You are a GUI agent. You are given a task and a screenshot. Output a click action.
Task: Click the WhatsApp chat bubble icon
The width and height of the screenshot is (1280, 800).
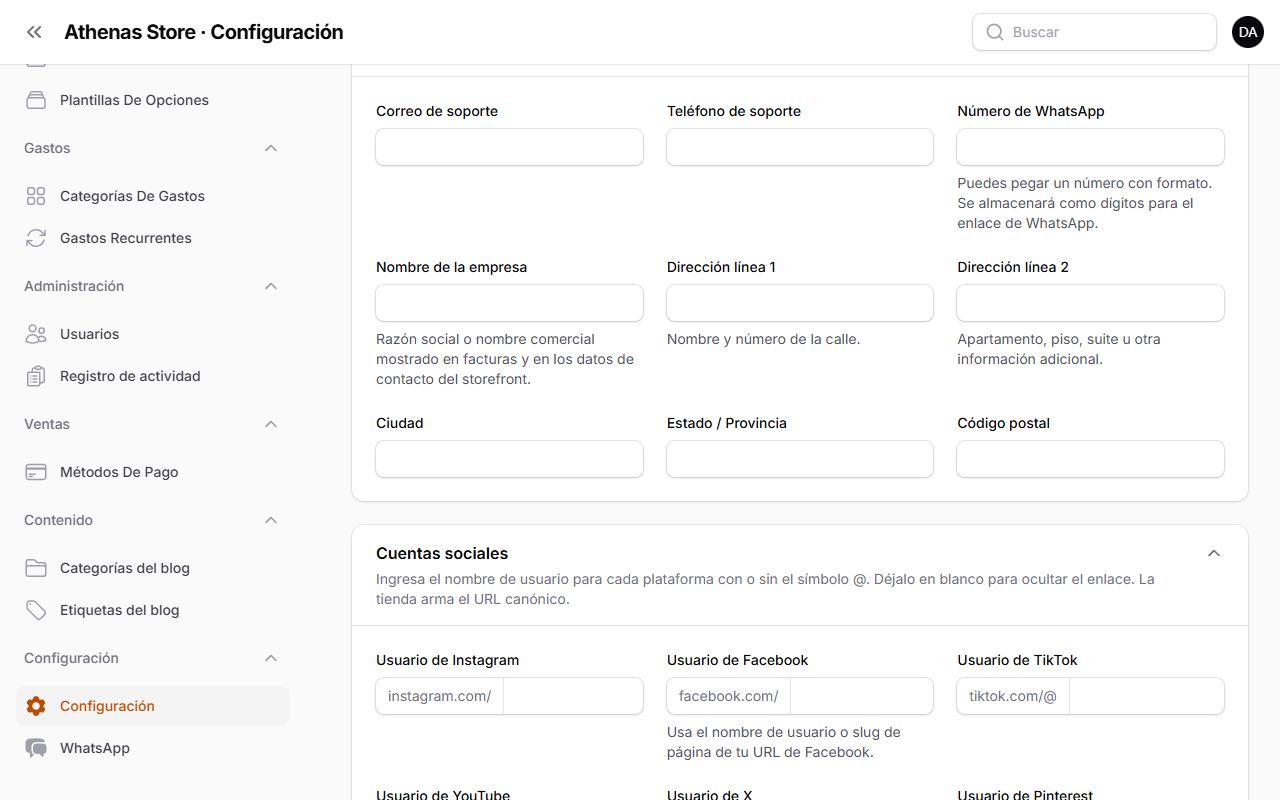click(36, 748)
